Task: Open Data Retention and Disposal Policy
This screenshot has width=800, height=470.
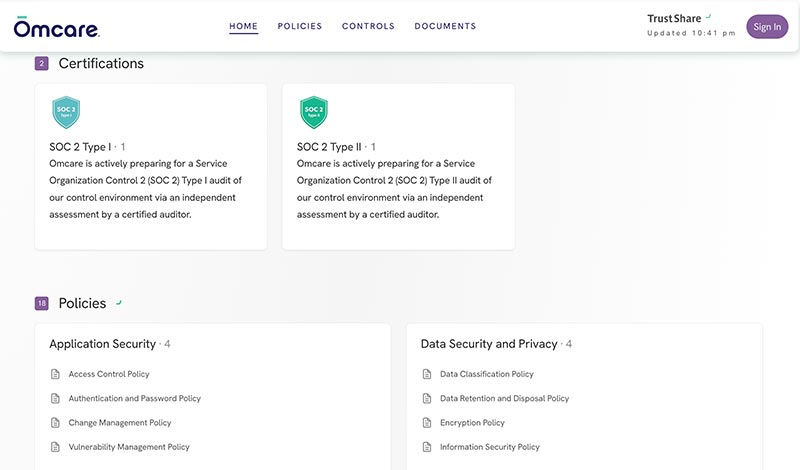Action: 505,399
